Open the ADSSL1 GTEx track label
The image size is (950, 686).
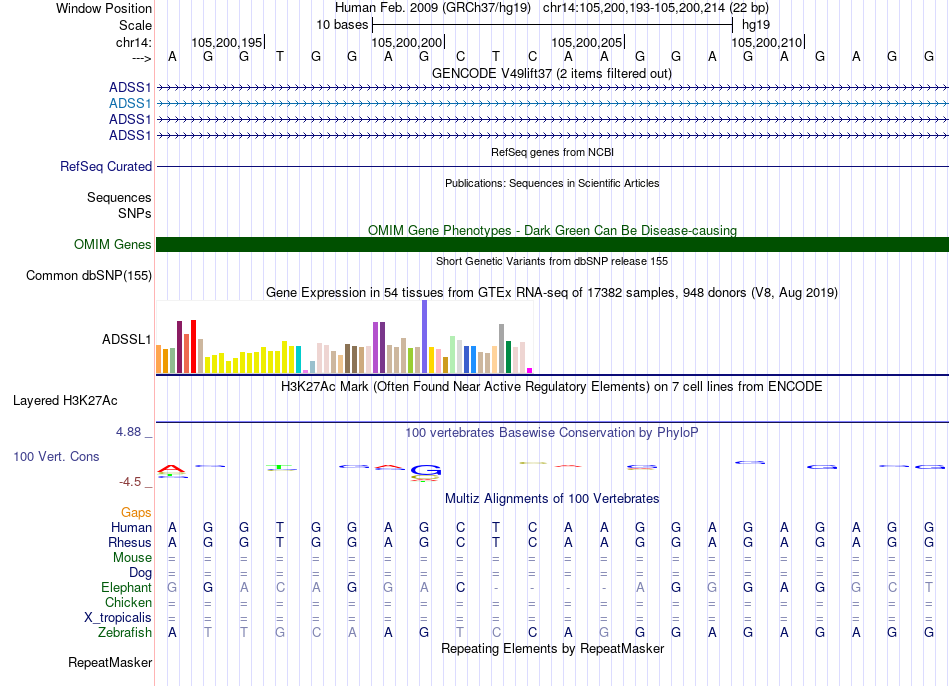coord(126,339)
